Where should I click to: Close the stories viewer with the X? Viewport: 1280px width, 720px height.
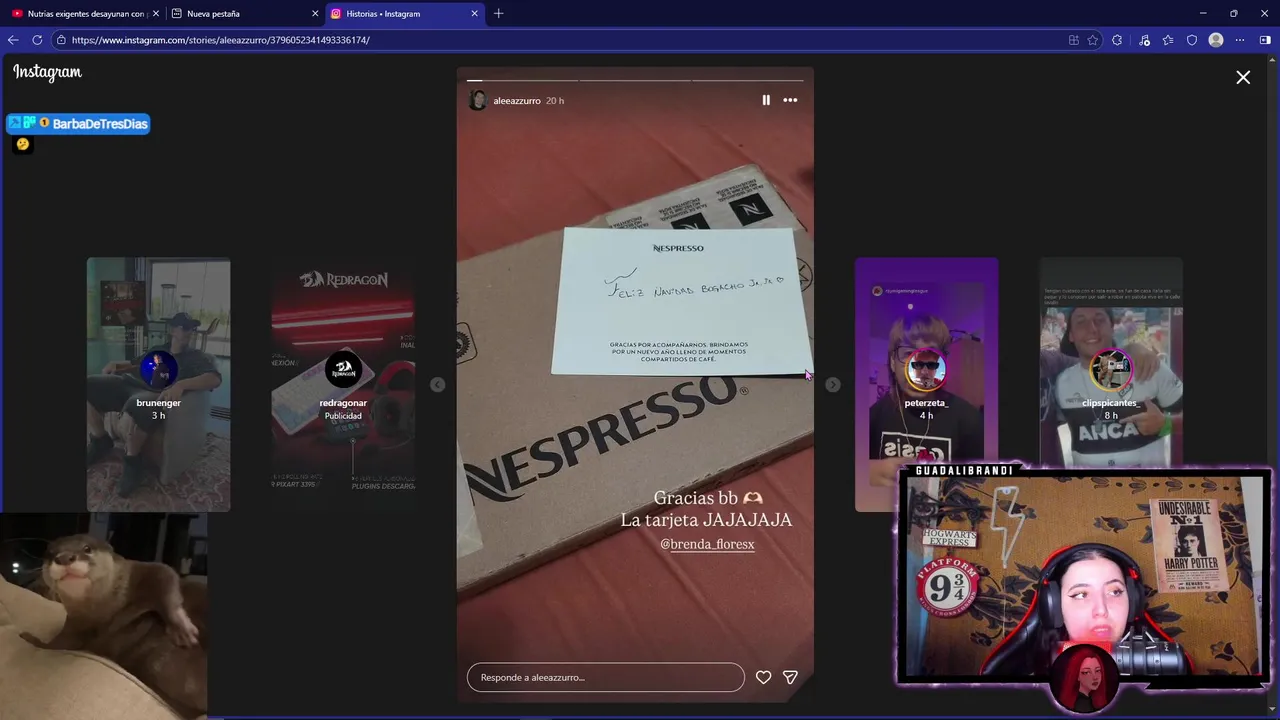tap(1243, 77)
